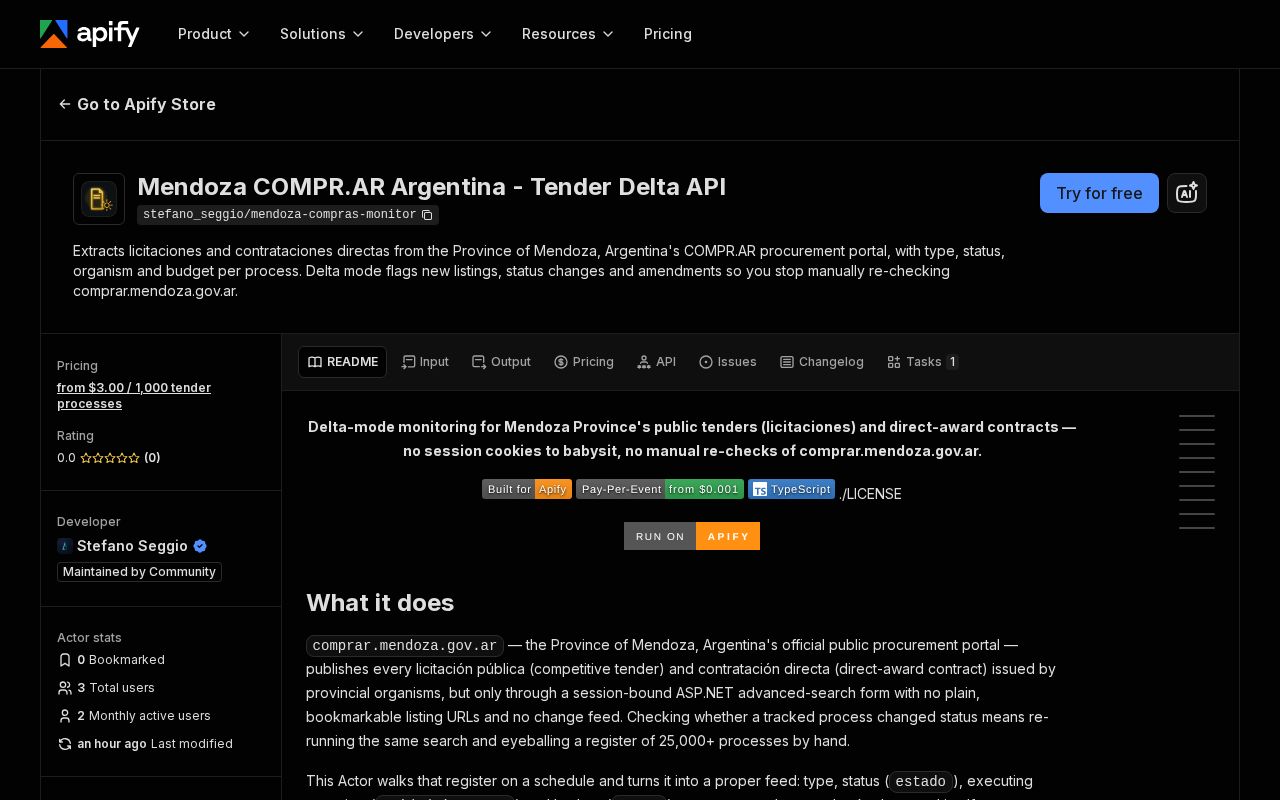Click the verified badge beside Stefano Seggio

tap(200, 546)
